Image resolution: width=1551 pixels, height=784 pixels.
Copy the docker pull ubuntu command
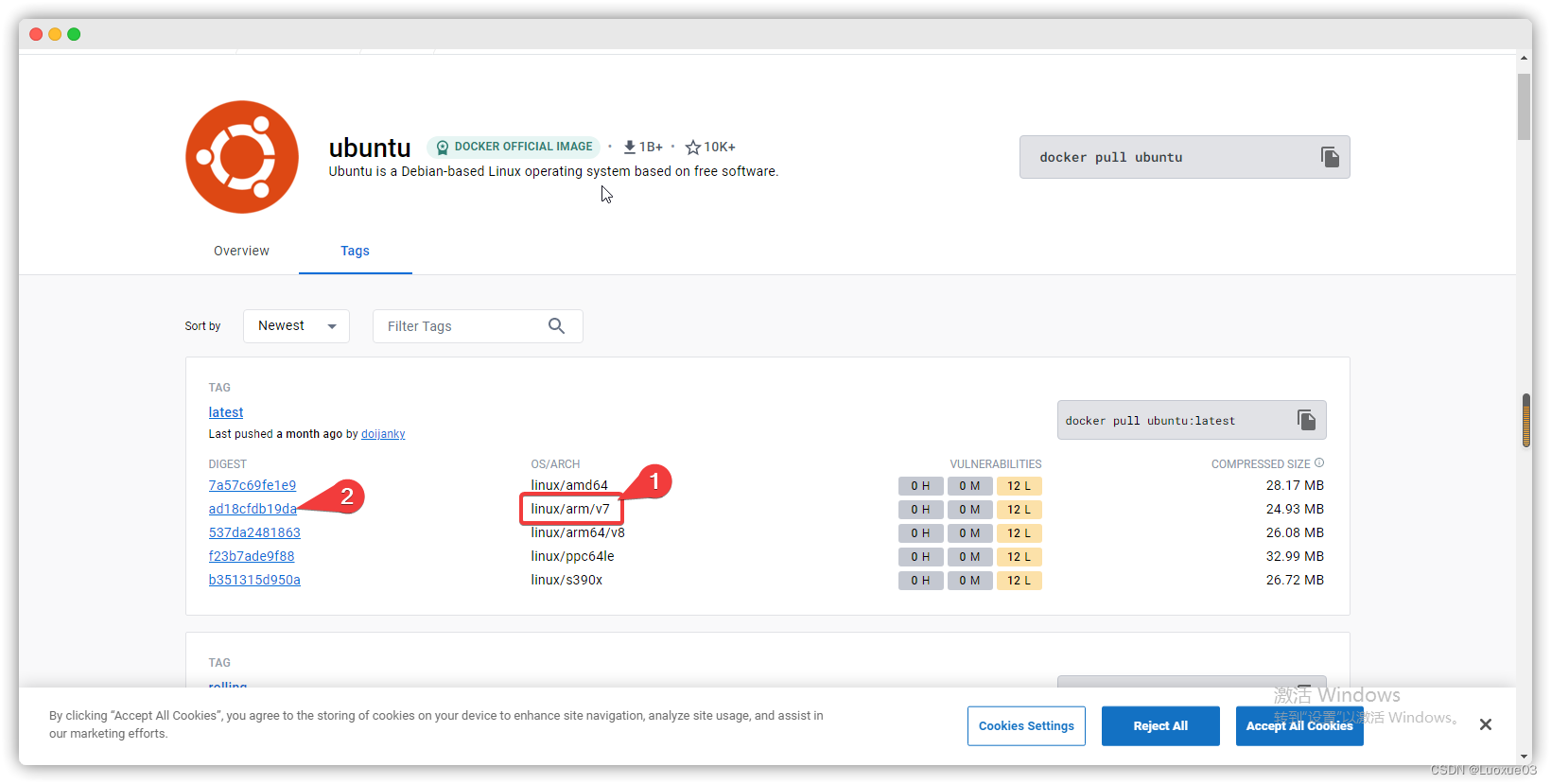pos(1330,157)
